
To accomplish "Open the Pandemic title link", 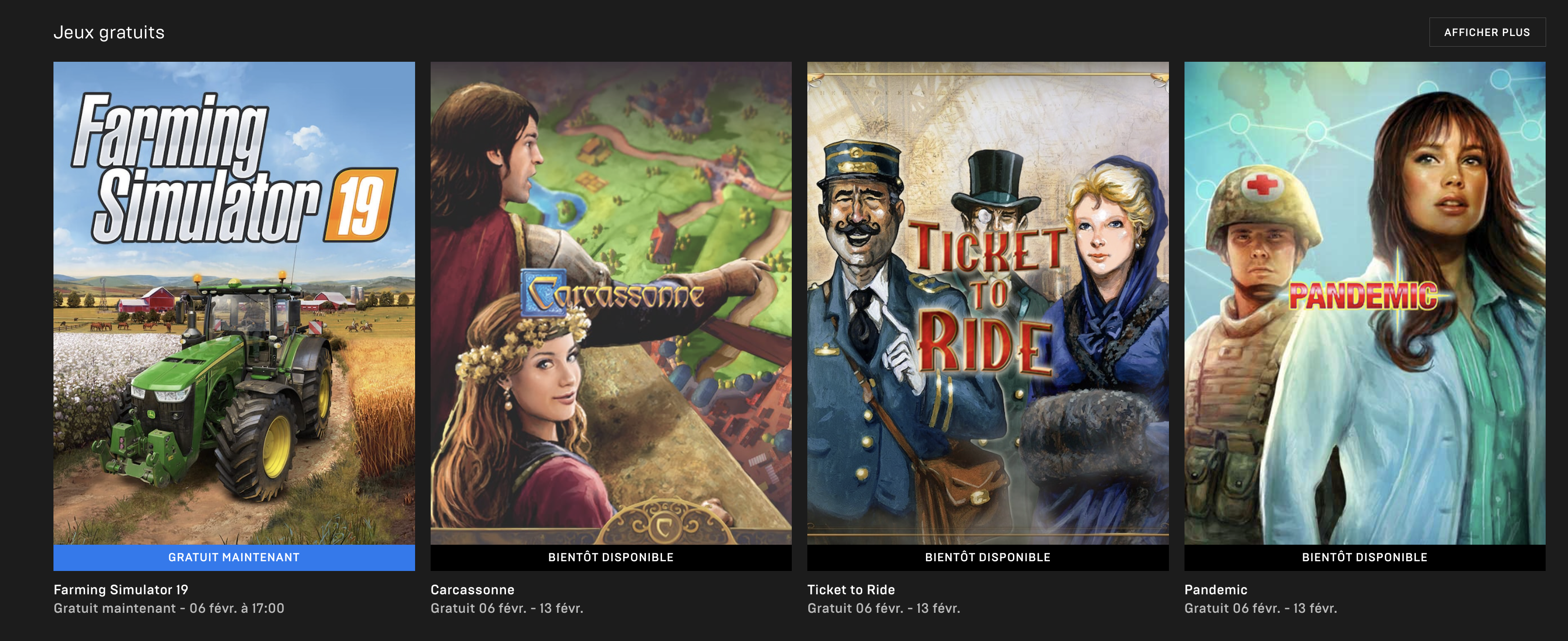I will tap(1216, 590).
